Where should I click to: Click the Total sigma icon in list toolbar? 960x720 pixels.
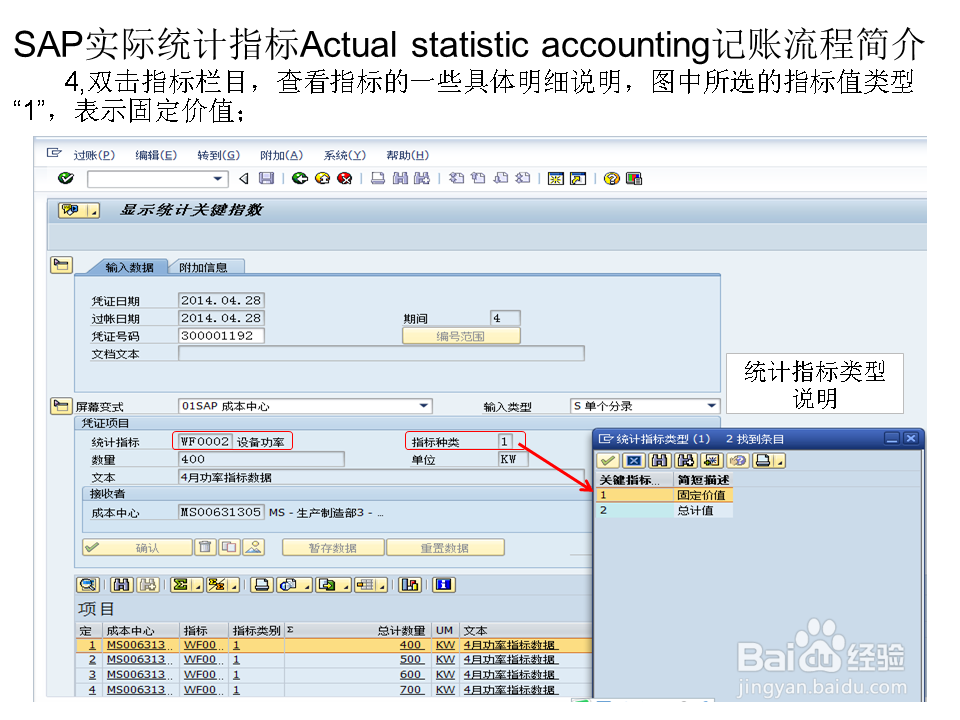(181, 585)
